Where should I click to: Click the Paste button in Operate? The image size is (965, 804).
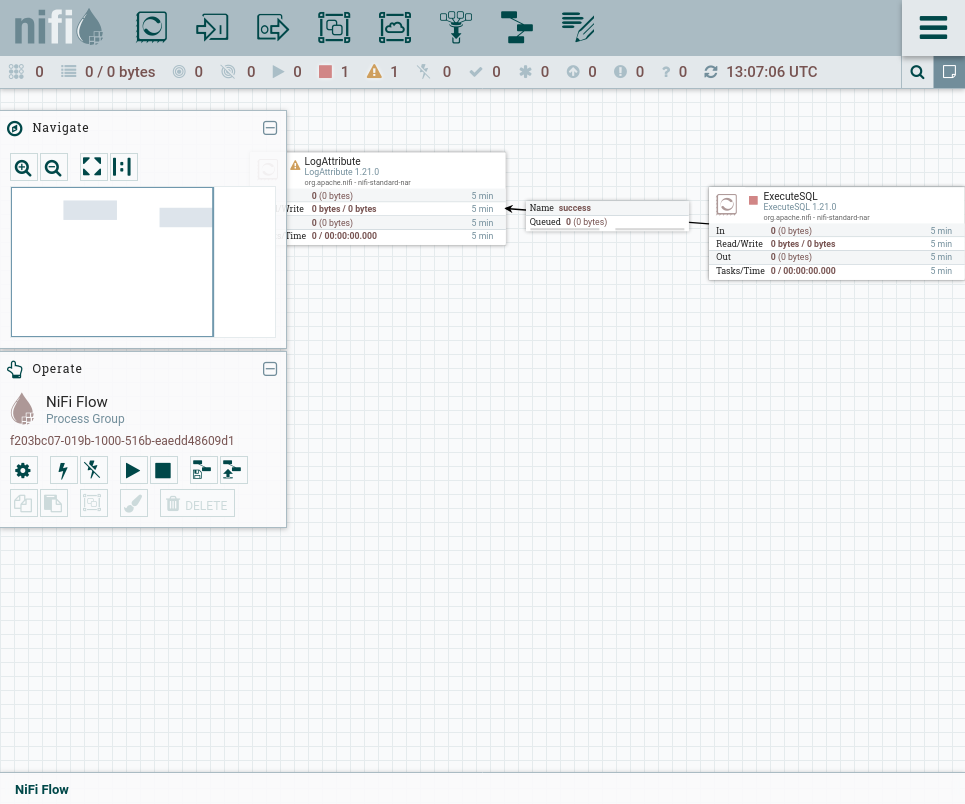point(54,504)
